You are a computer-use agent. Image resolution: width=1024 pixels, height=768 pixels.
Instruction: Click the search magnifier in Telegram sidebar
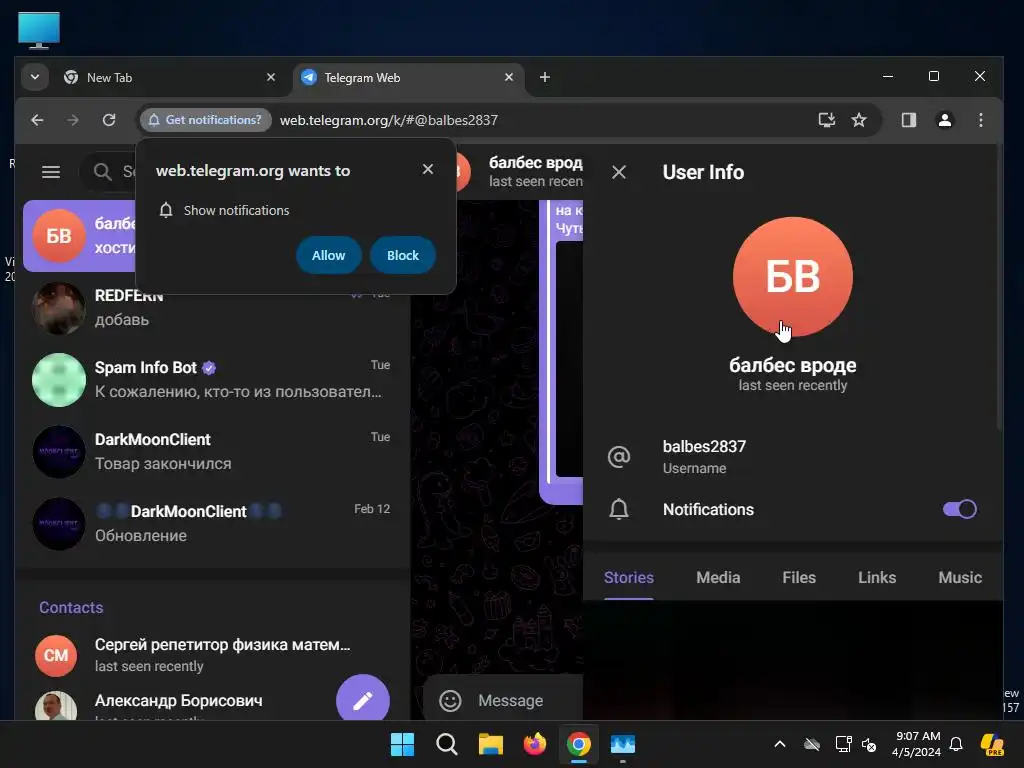tap(103, 172)
